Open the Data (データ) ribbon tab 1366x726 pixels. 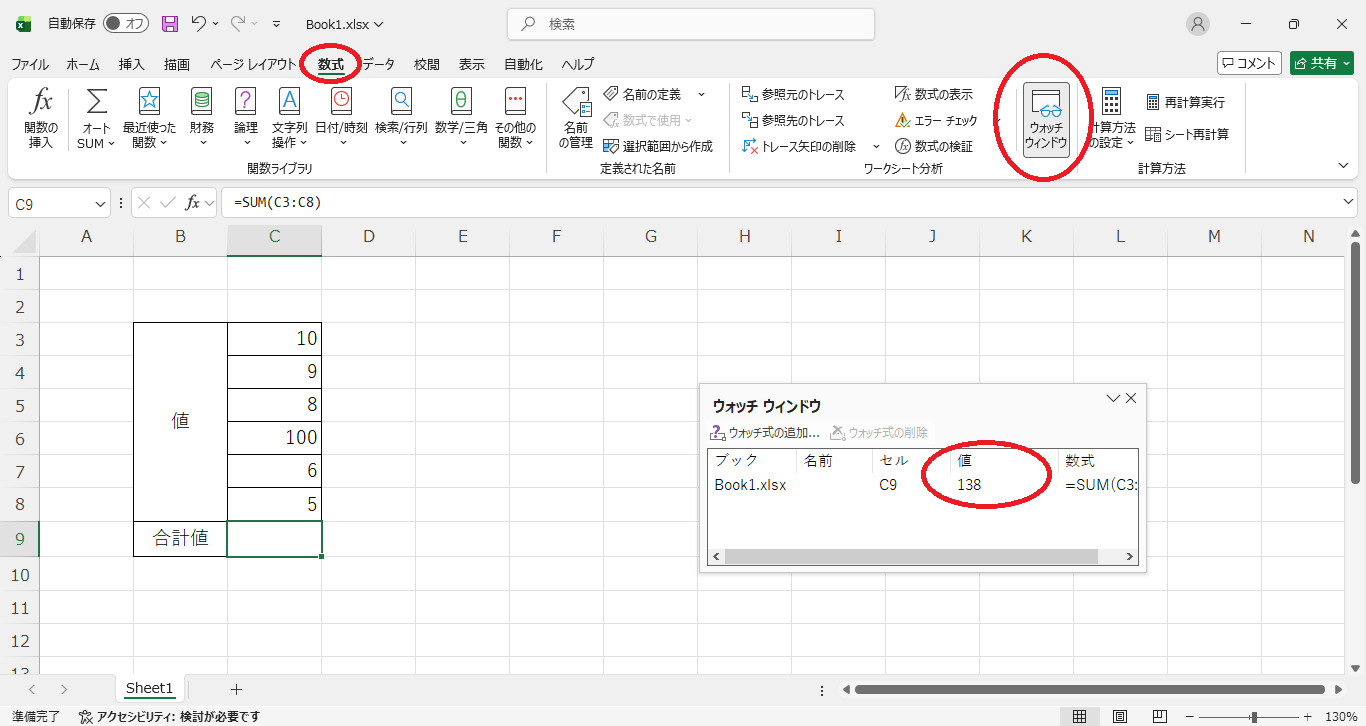378,64
